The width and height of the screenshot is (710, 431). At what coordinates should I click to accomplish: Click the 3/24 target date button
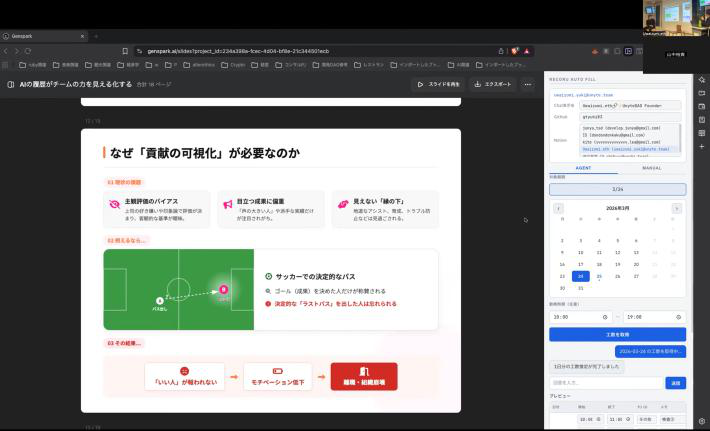(617, 189)
